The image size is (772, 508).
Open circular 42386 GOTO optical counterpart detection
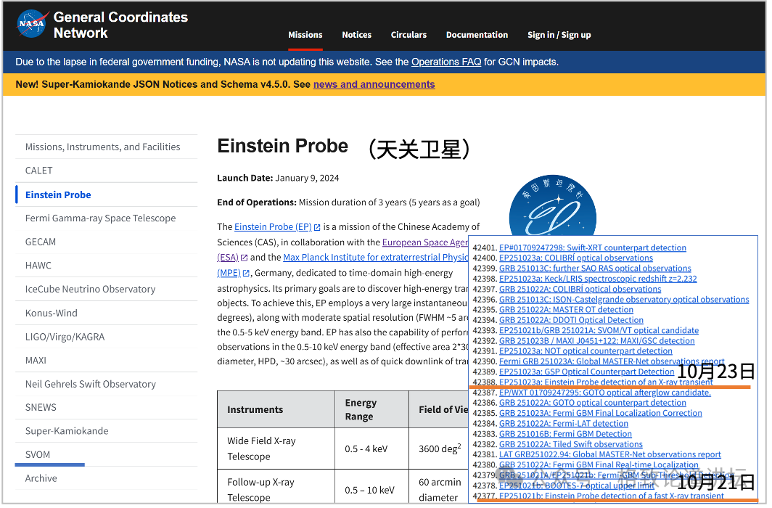595,404
